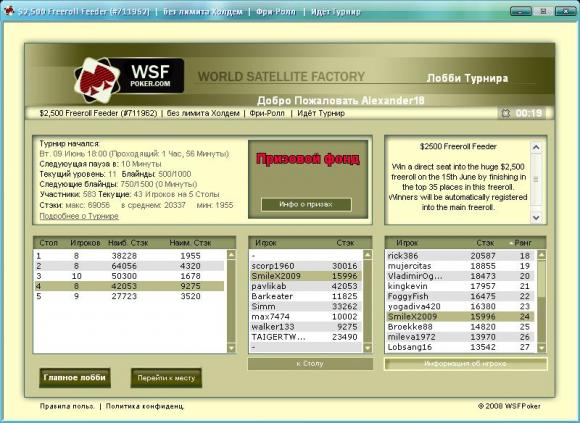Open the Политика конфиденц. link
Viewport: 580px width, 423px height.
(x=145, y=406)
